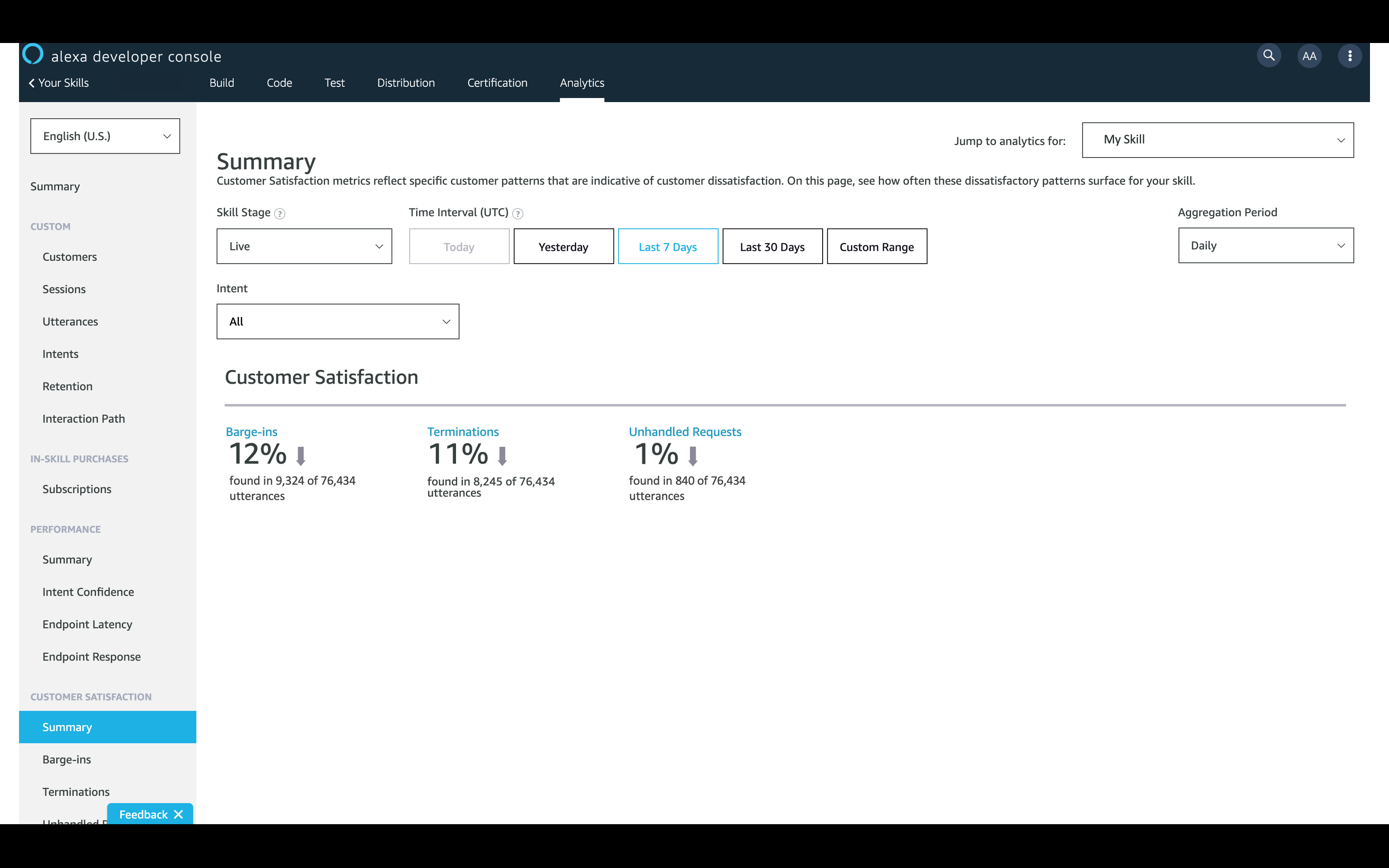Expand the Skill Stage Live dropdown
1389x868 pixels.
[304, 246]
